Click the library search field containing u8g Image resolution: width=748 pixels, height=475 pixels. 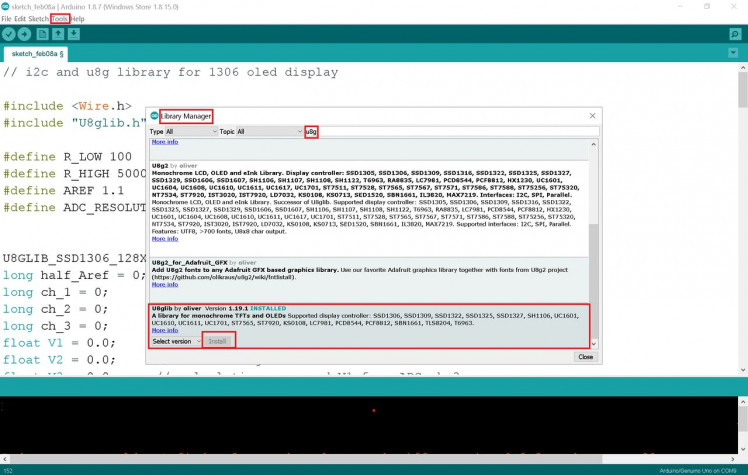coord(452,132)
